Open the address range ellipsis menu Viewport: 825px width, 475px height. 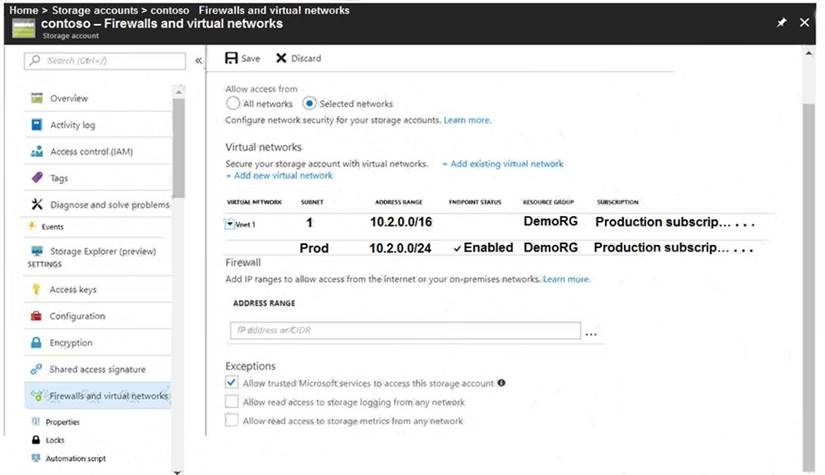click(591, 332)
